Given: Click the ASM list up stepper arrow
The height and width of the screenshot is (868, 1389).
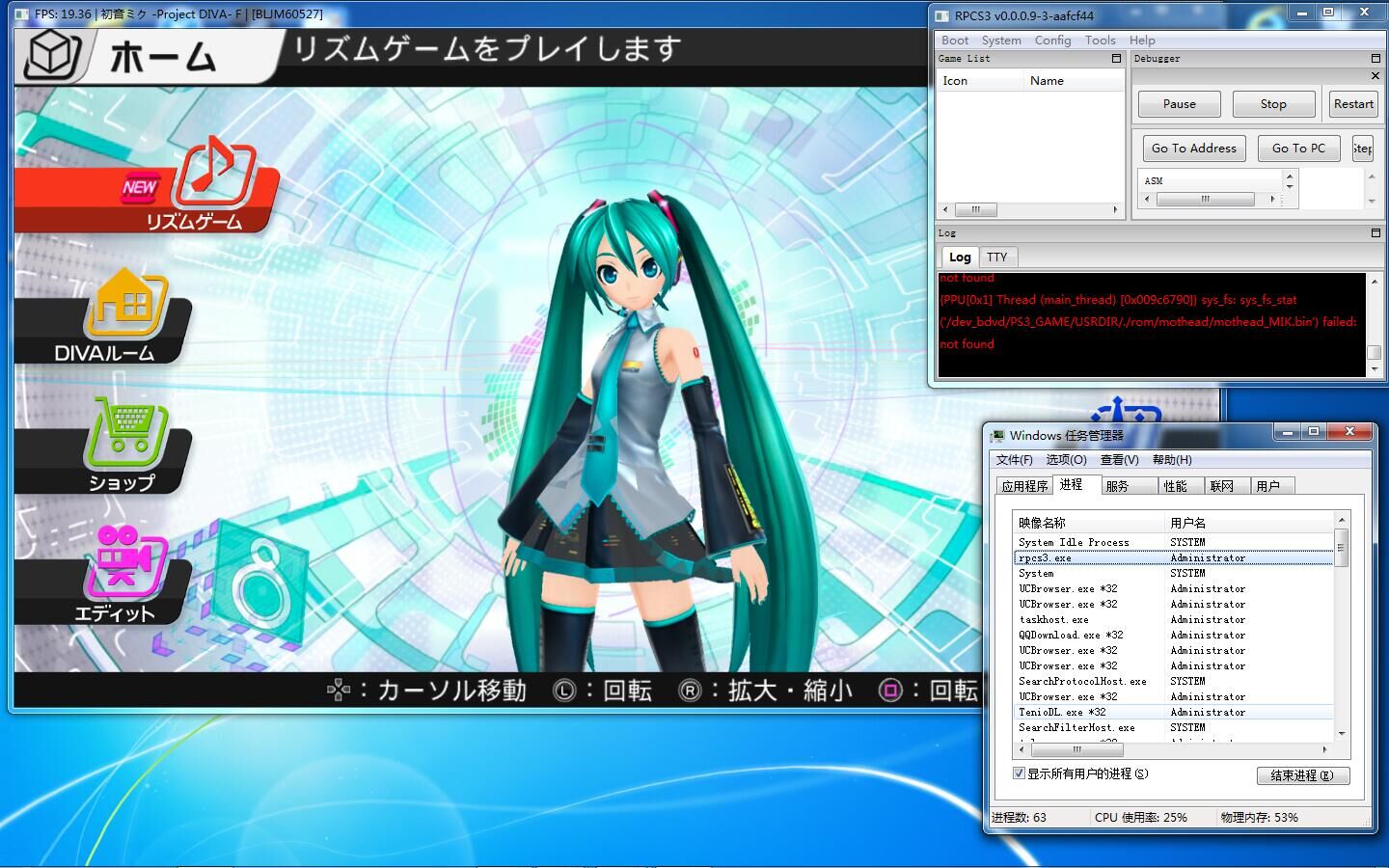Looking at the screenshot, I should click(1290, 176).
